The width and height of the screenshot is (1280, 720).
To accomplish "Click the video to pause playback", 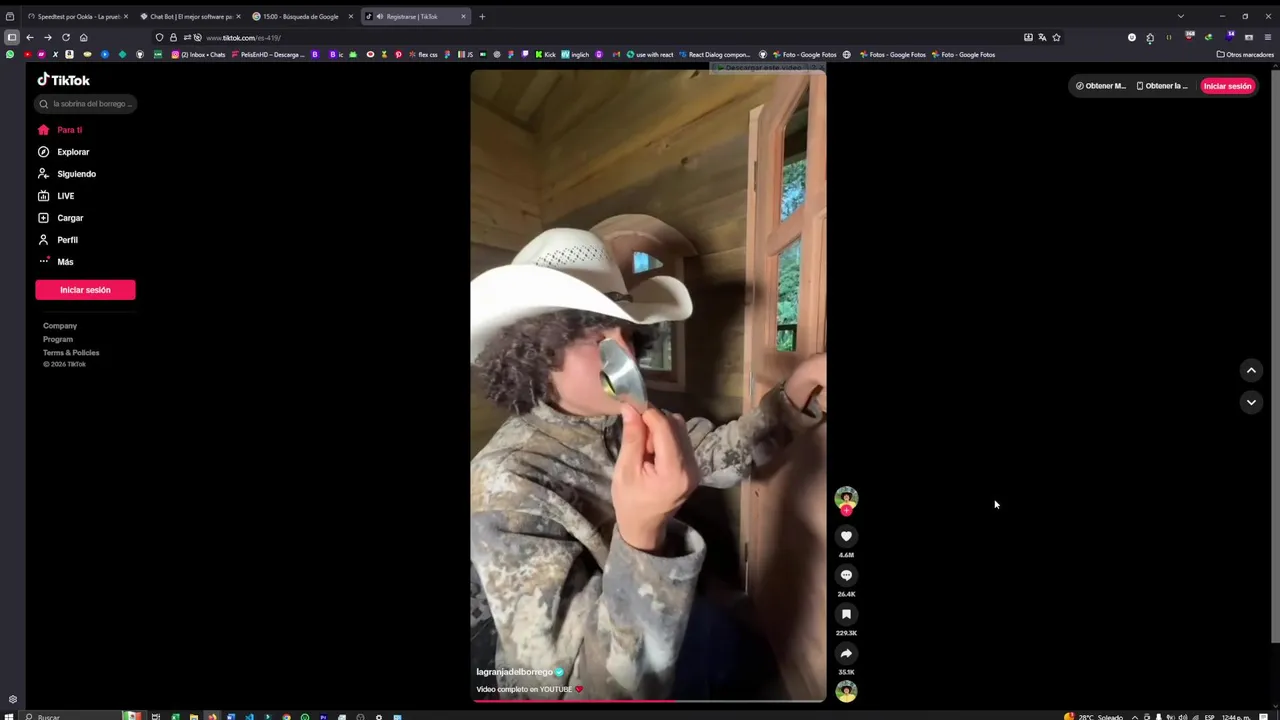I will click(x=648, y=385).
